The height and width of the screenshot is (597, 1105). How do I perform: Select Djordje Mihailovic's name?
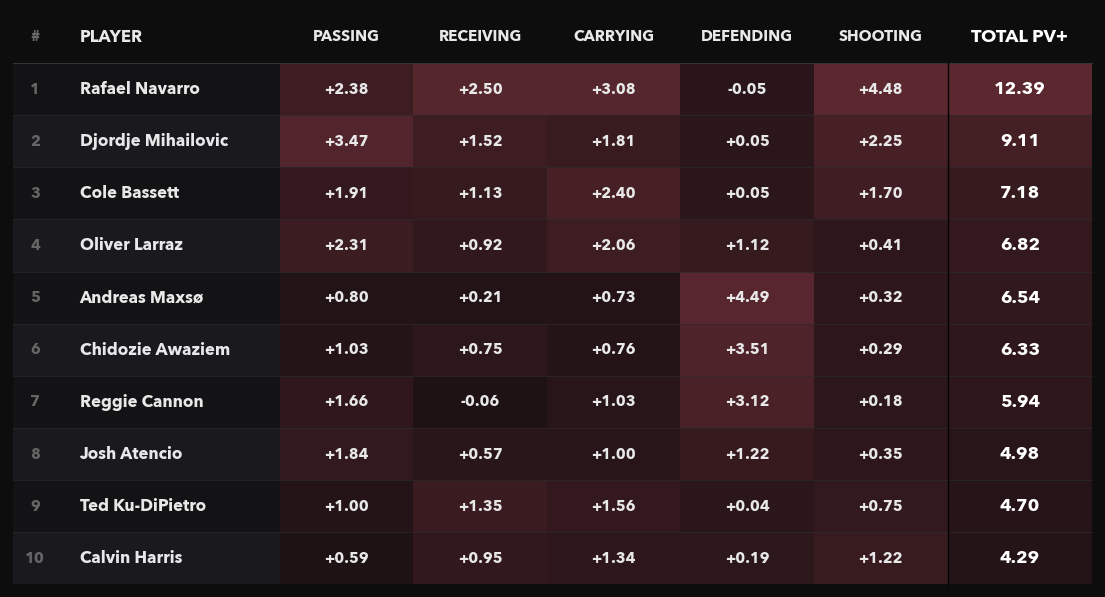coord(154,140)
